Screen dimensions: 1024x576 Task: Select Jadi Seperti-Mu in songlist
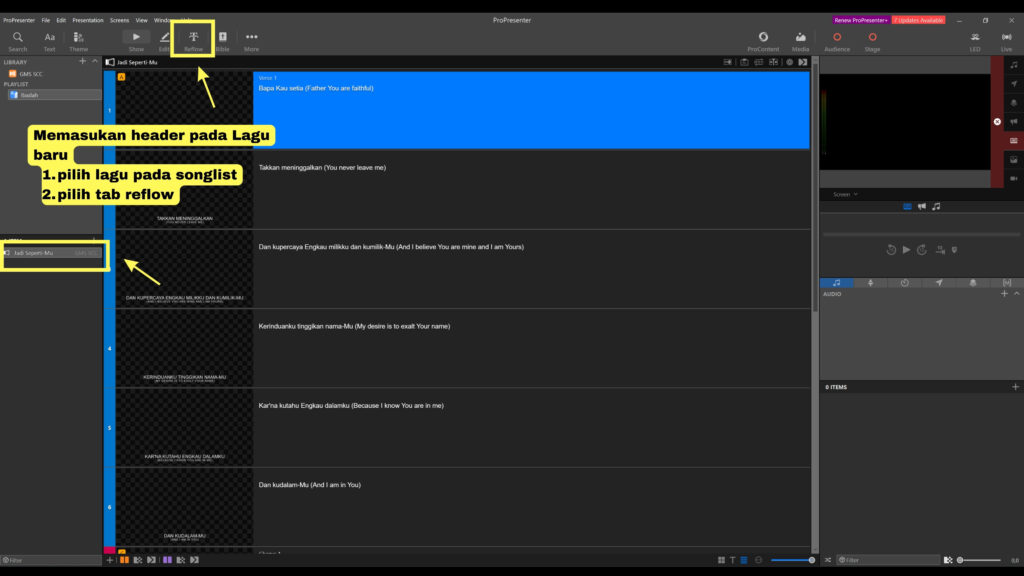(52, 253)
